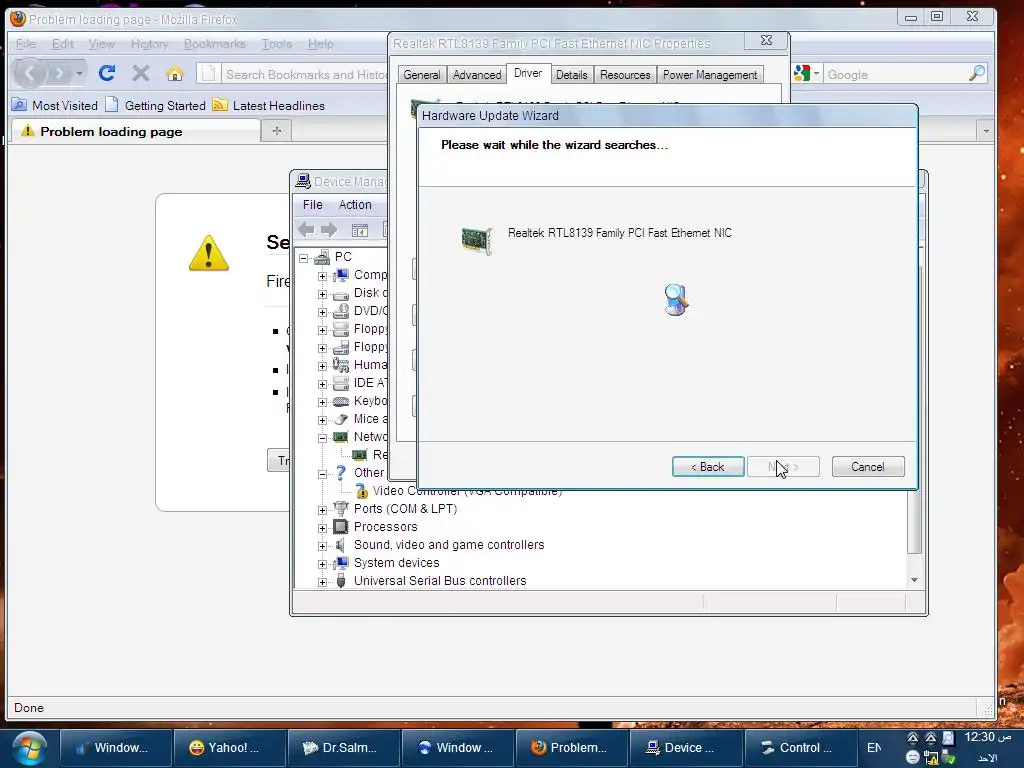1024x768 pixels.
Task: Expand the DVD/CD-ROM drives node
Action: pyautogui.click(x=322, y=312)
